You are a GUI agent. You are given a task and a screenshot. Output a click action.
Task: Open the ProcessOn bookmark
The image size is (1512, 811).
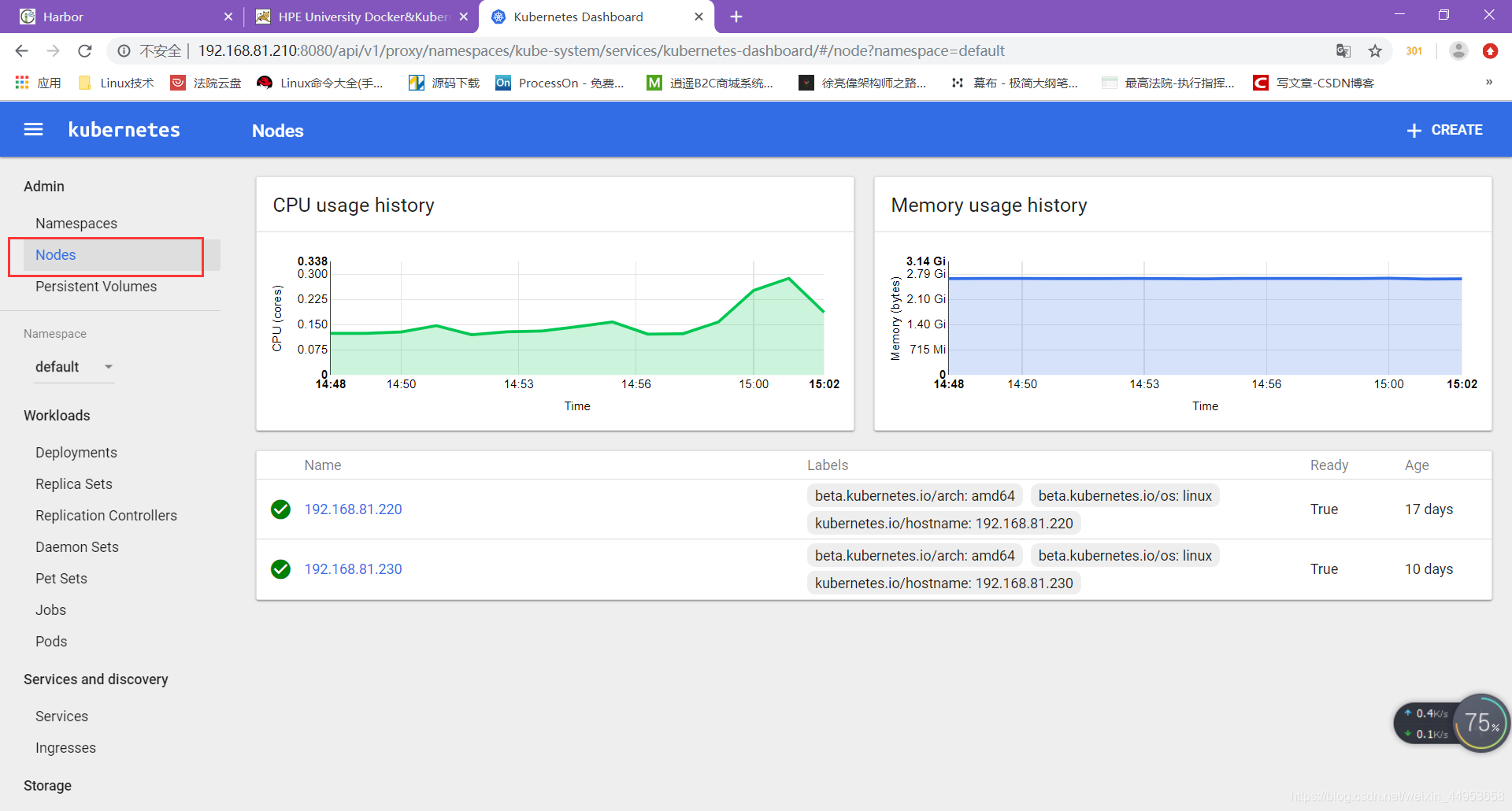pos(560,83)
